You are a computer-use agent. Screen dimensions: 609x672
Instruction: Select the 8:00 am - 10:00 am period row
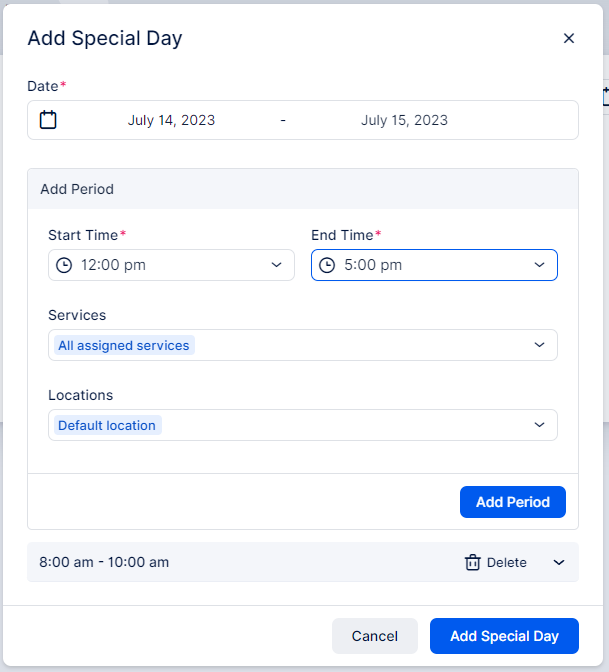click(303, 562)
